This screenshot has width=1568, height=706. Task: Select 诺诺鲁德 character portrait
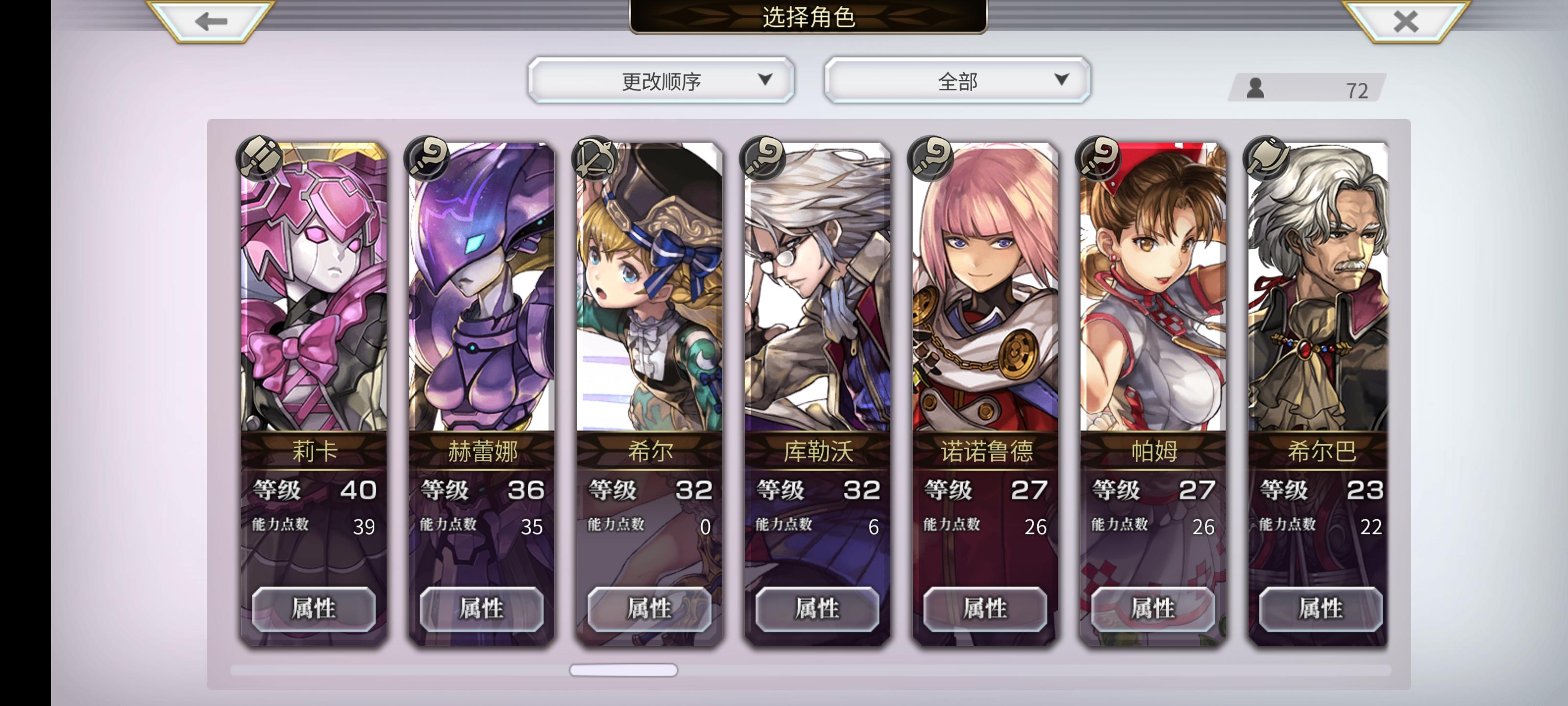pos(985,287)
